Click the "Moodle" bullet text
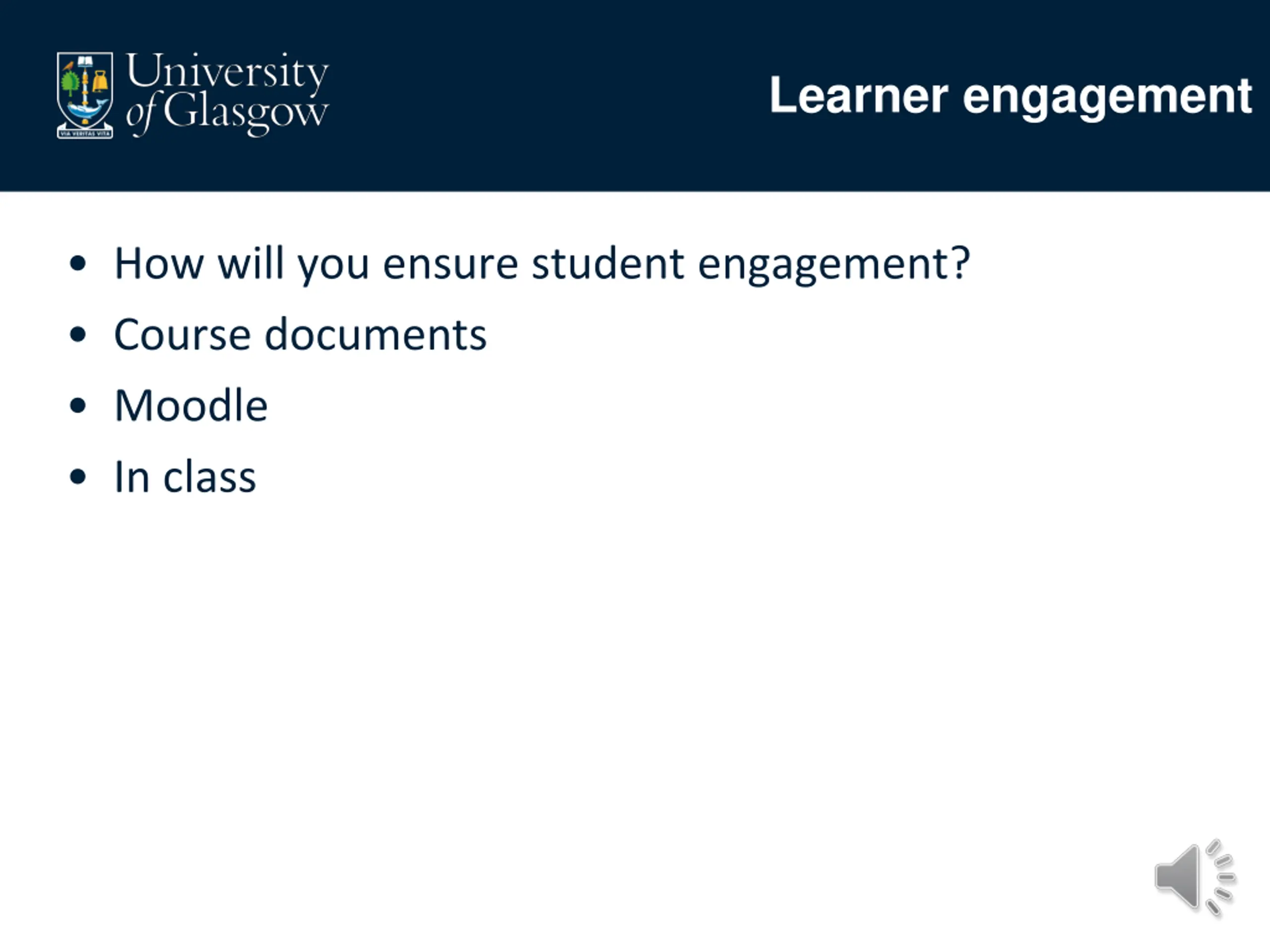Image resolution: width=1270 pixels, height=952 pixels. [x=191, y=406]
